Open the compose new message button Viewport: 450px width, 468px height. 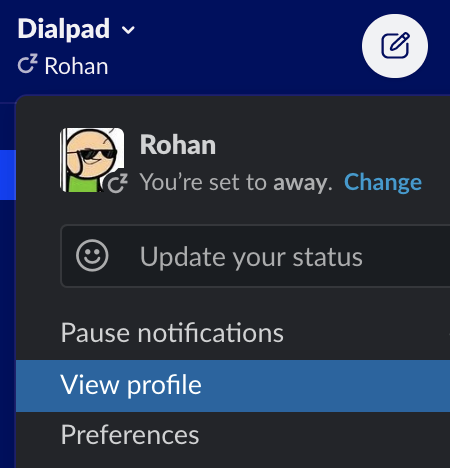[x=395, y=46]
